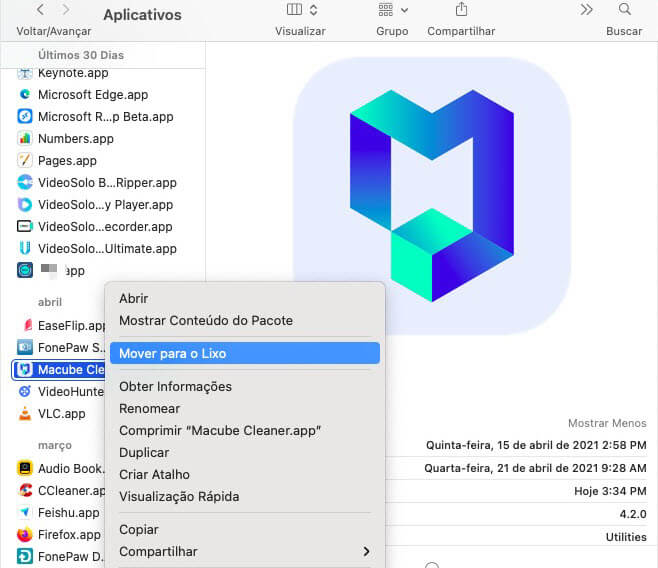658x568 pixels.
Task: Click the Buscar magnifying glass icon
Action: pos(625,9)
